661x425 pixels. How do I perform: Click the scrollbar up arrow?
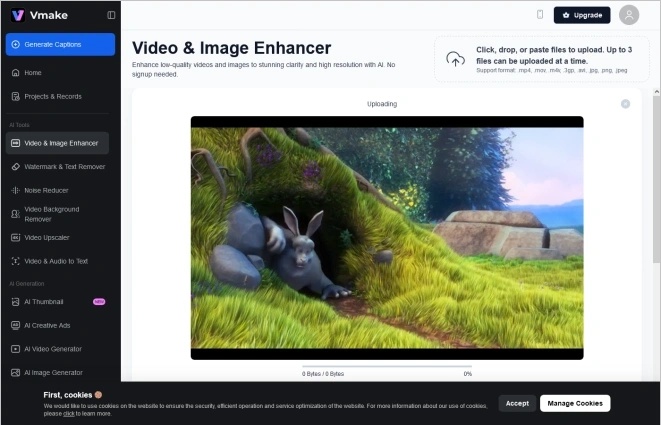coord(657,91)
